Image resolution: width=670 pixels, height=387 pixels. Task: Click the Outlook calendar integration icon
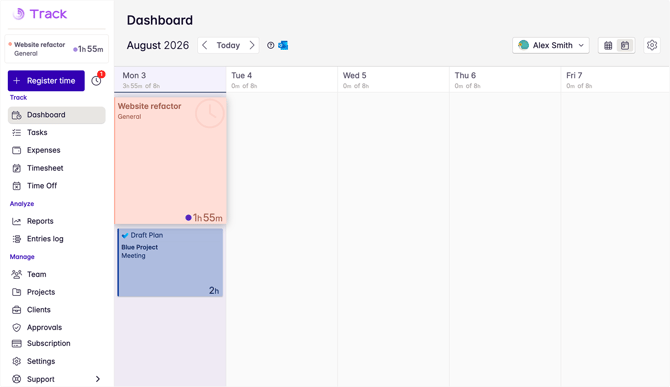[x=283, y=45]
